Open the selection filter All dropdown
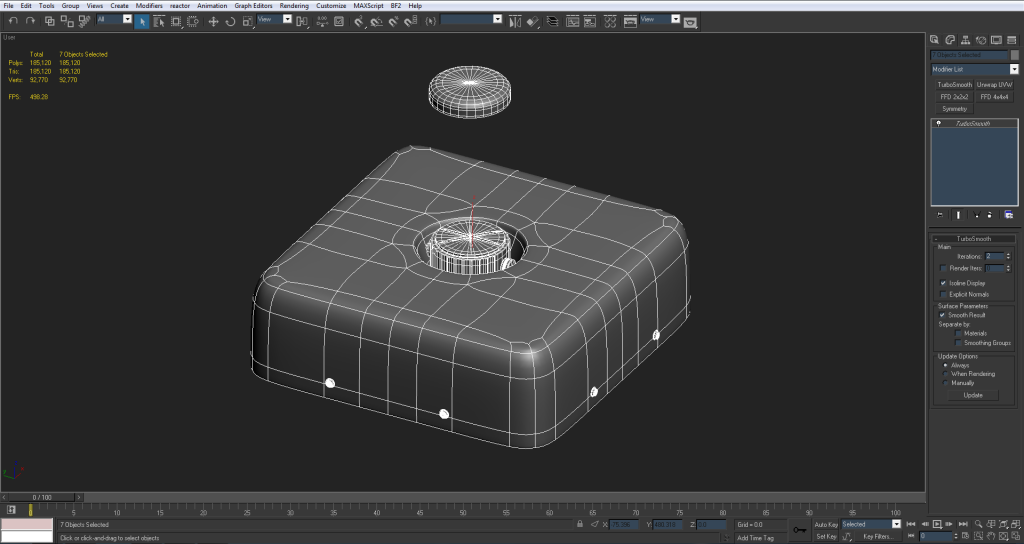The height and width of the screenshot is (544, 1024). [127, 19]
